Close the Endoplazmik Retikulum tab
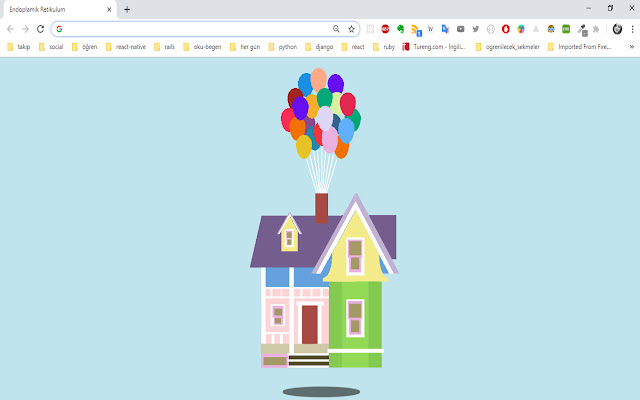 point(109,9)
